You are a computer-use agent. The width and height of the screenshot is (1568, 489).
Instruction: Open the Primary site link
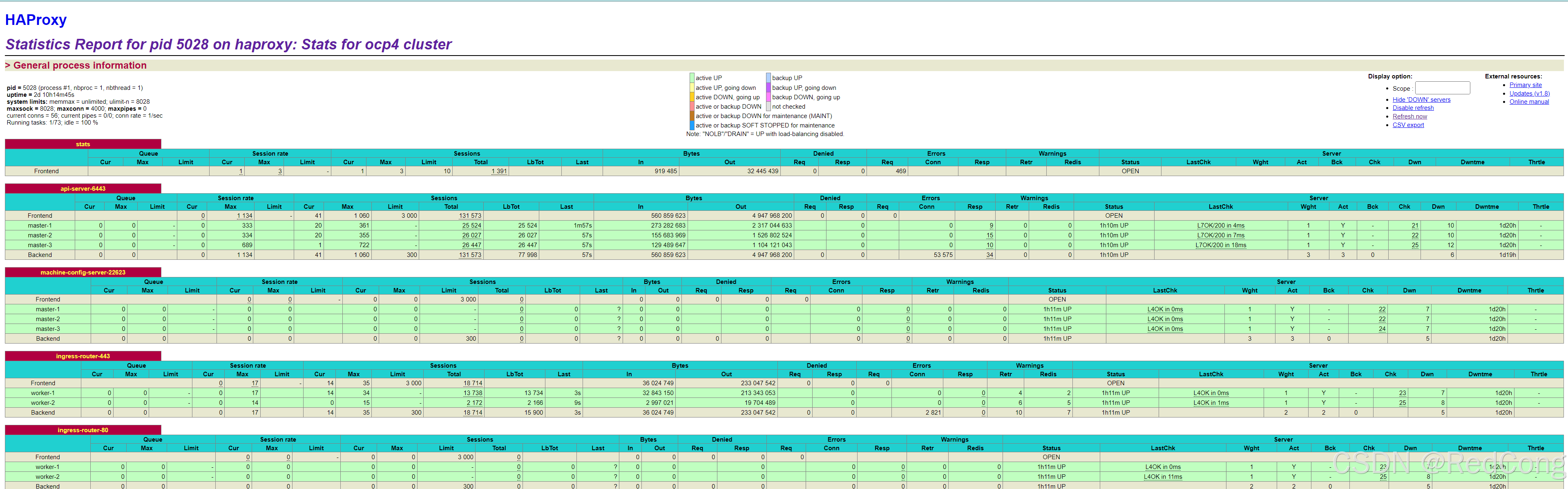1526,85
